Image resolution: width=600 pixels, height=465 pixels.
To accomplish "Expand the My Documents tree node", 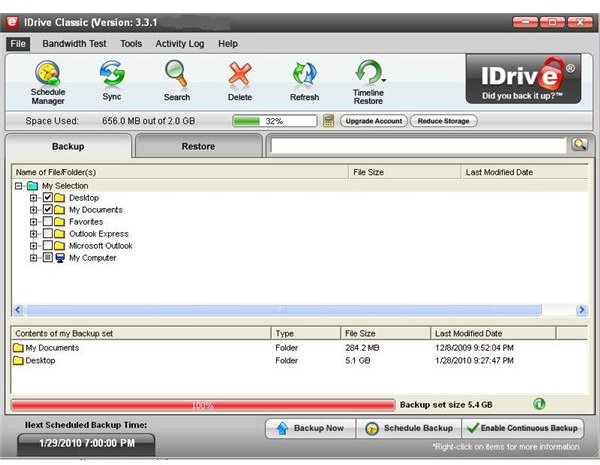I will 34,210.
